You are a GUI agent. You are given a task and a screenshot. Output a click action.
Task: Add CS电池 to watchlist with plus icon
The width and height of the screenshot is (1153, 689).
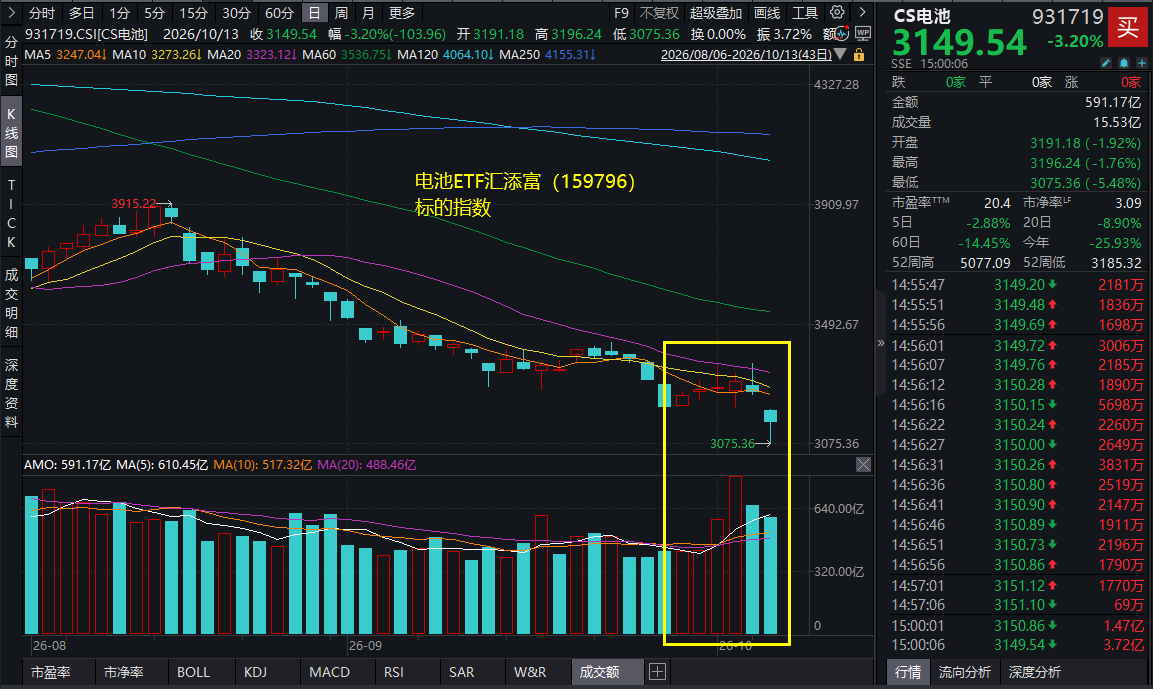click(x=1141, y=63)
